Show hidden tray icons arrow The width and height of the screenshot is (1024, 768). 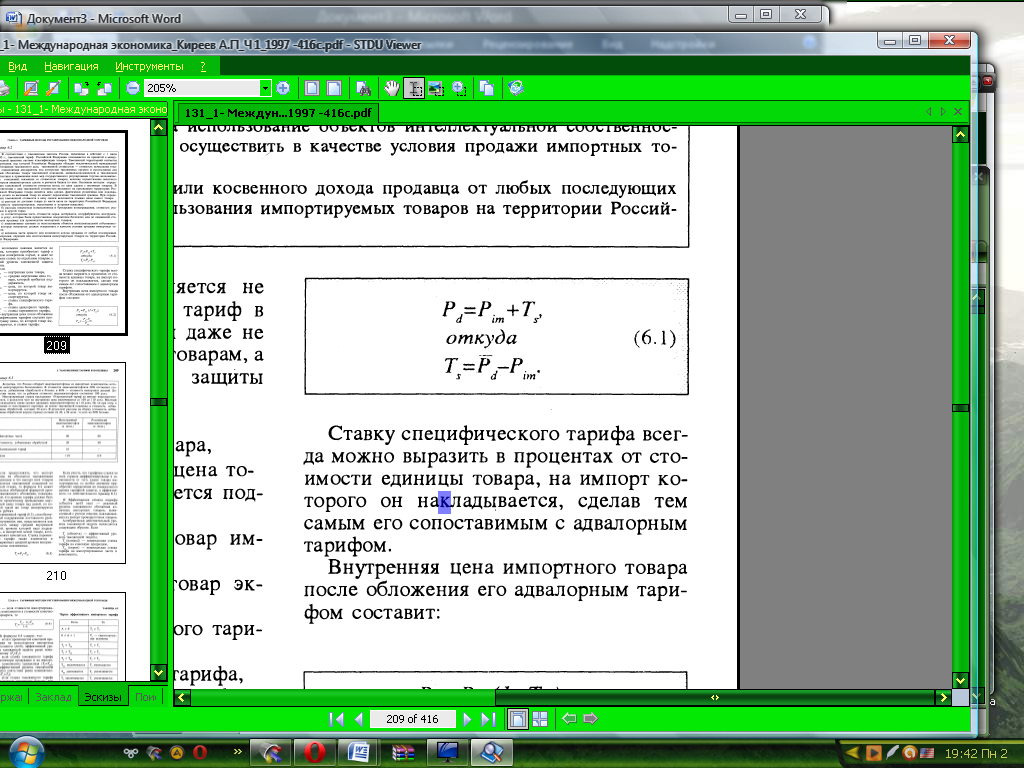(852, 753)
